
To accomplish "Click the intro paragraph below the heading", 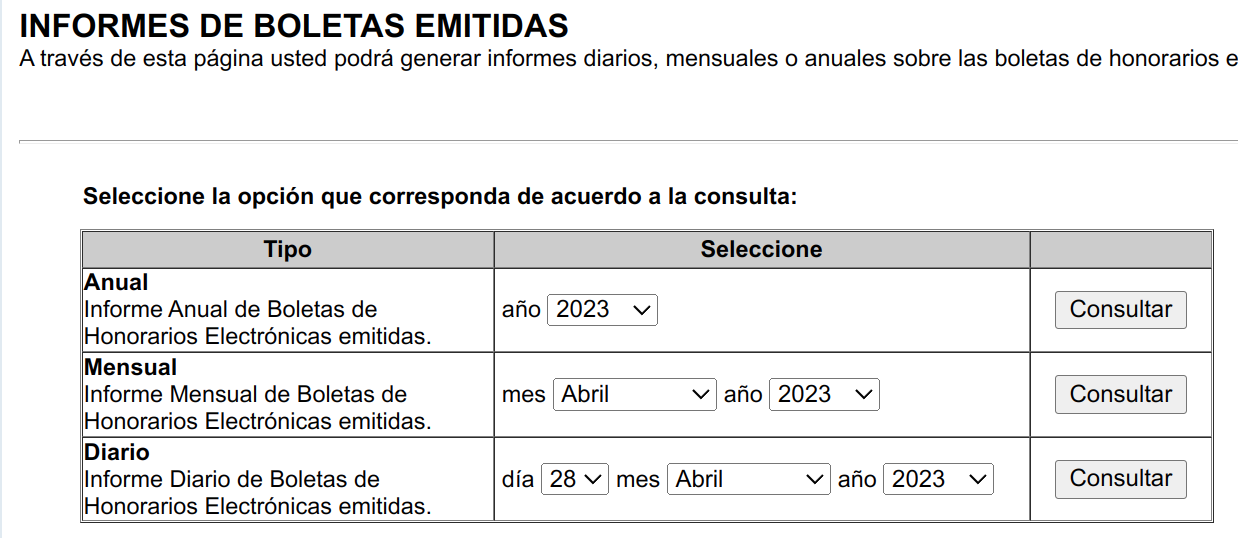I will 620,58.
